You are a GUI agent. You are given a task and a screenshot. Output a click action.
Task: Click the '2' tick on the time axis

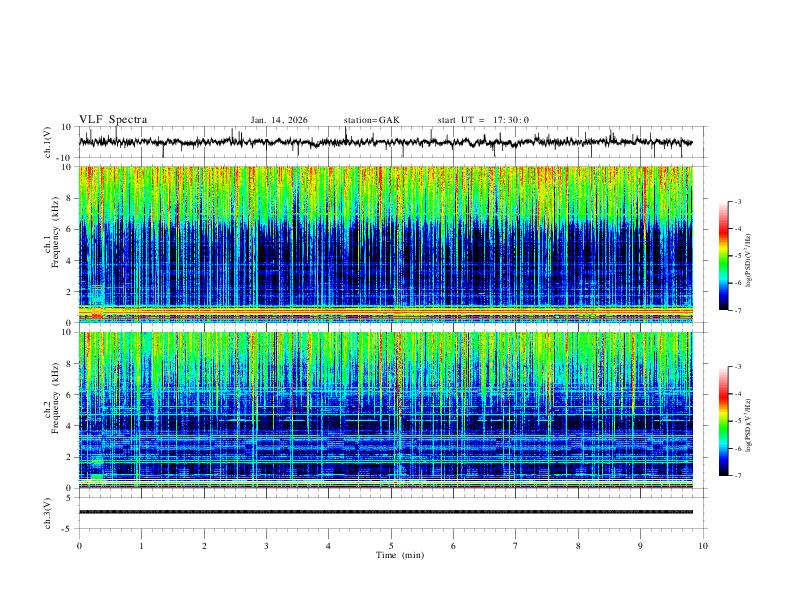[204, 546]
